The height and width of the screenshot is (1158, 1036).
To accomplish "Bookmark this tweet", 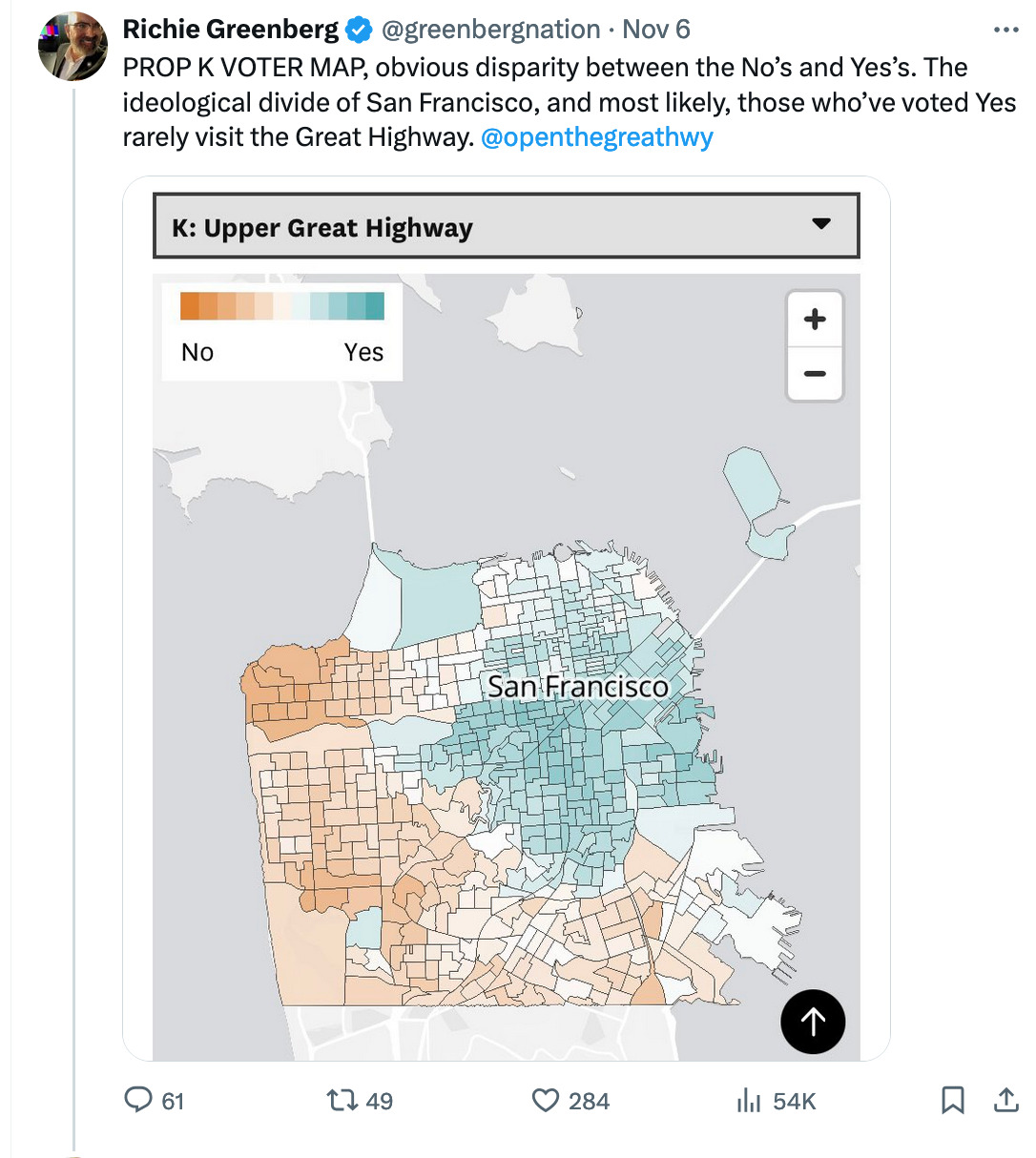I will (952, 1101).
